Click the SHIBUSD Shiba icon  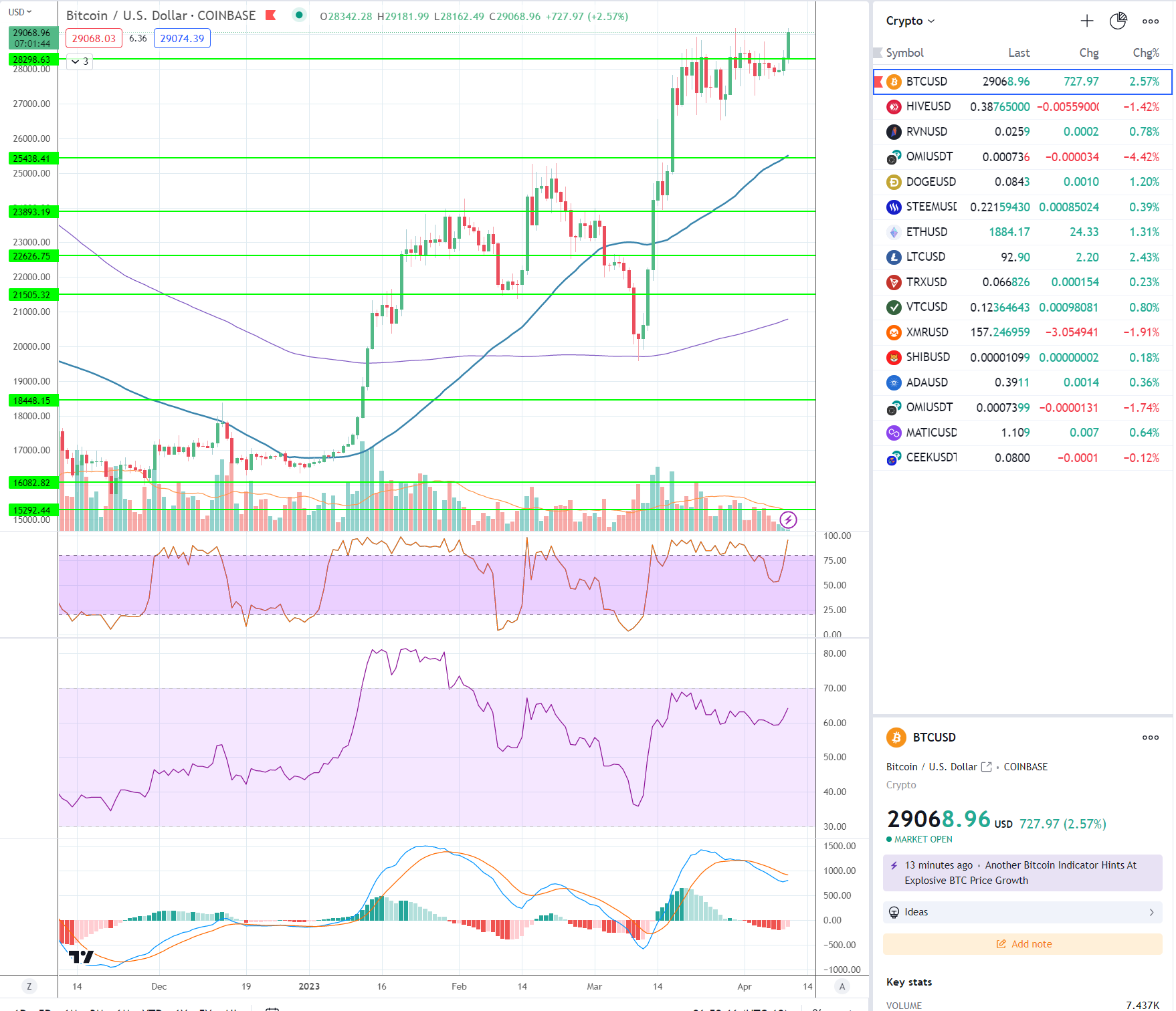(894, 358)
